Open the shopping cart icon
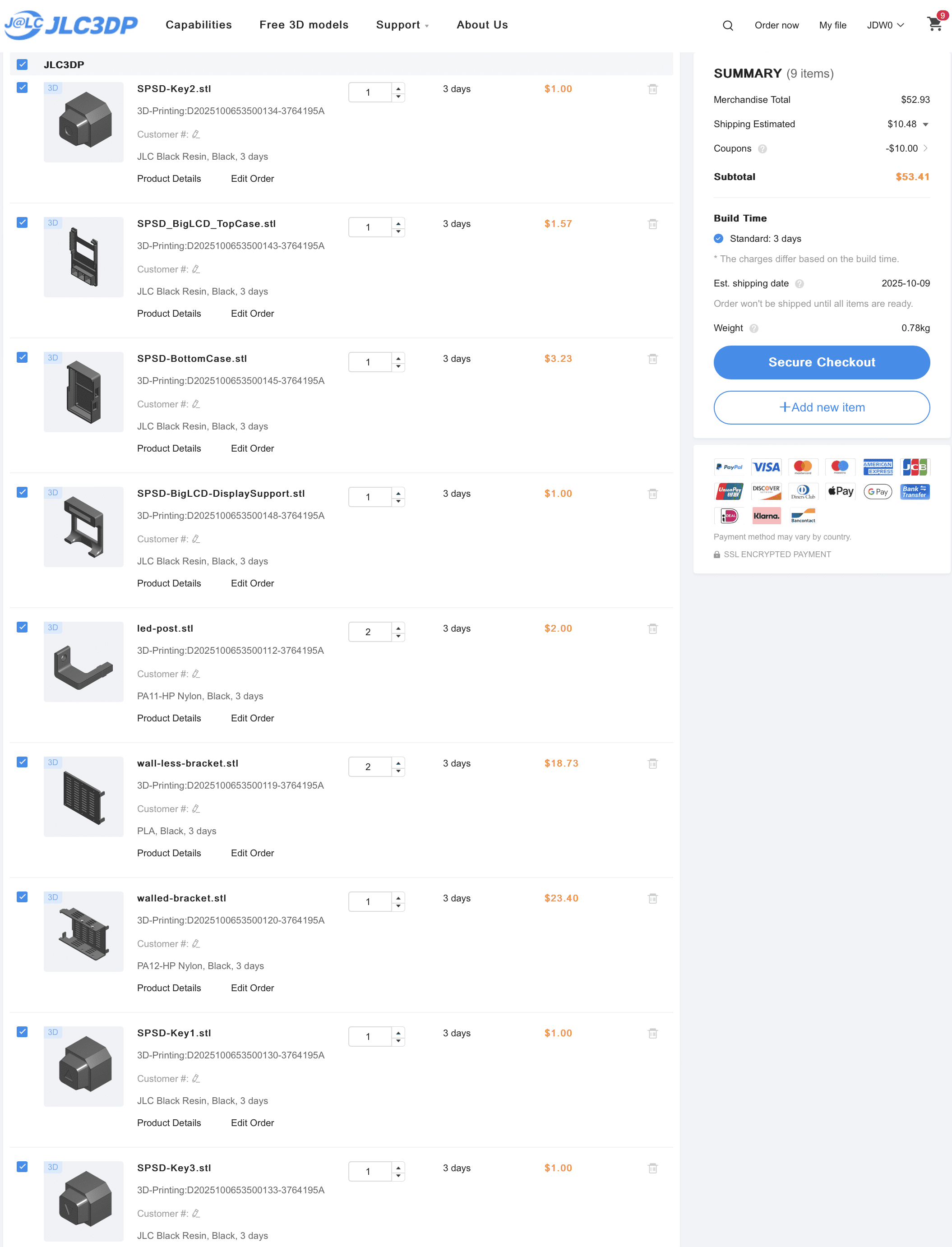 click(x=934, y=24)
